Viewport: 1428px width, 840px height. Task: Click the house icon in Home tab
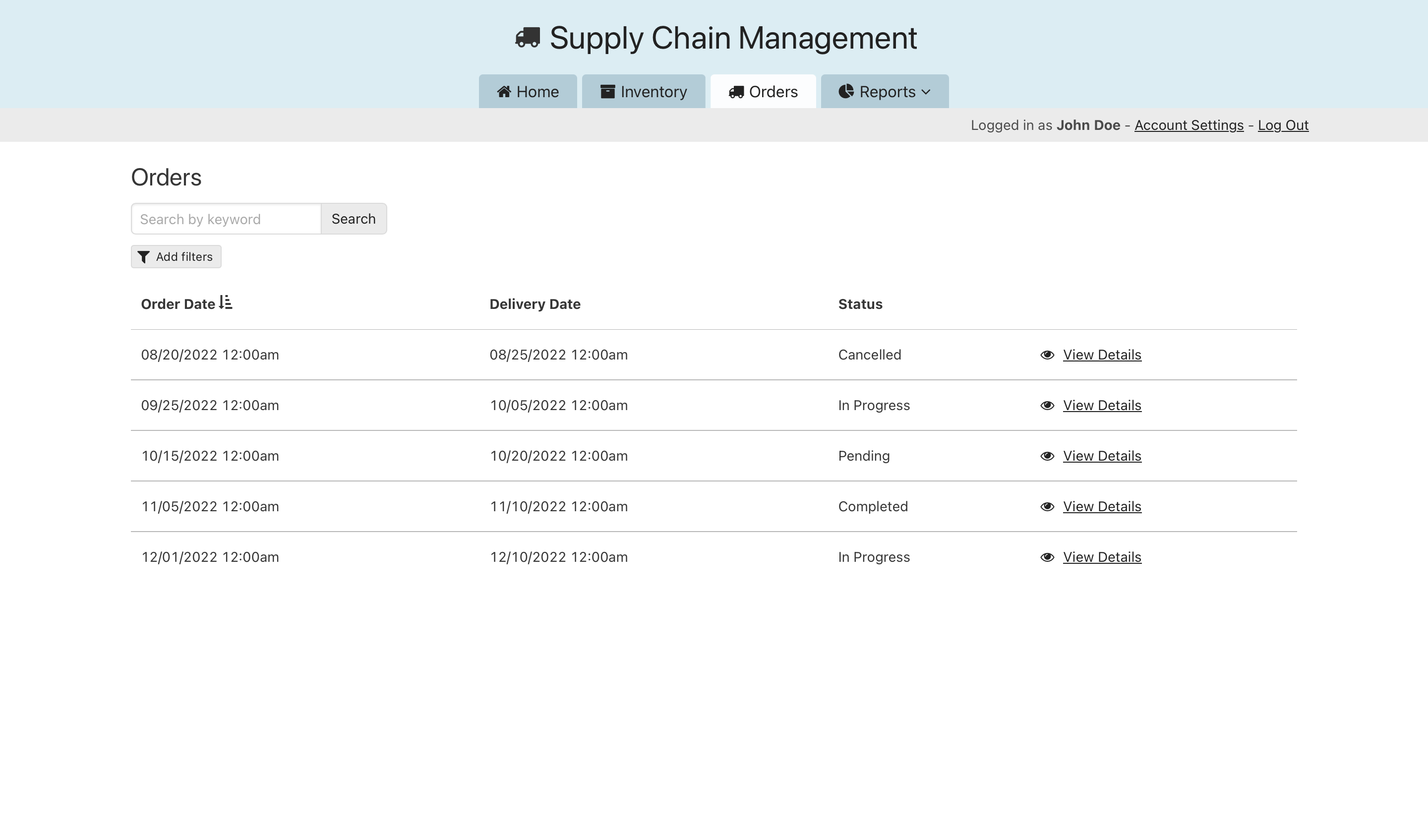[504, 92]
